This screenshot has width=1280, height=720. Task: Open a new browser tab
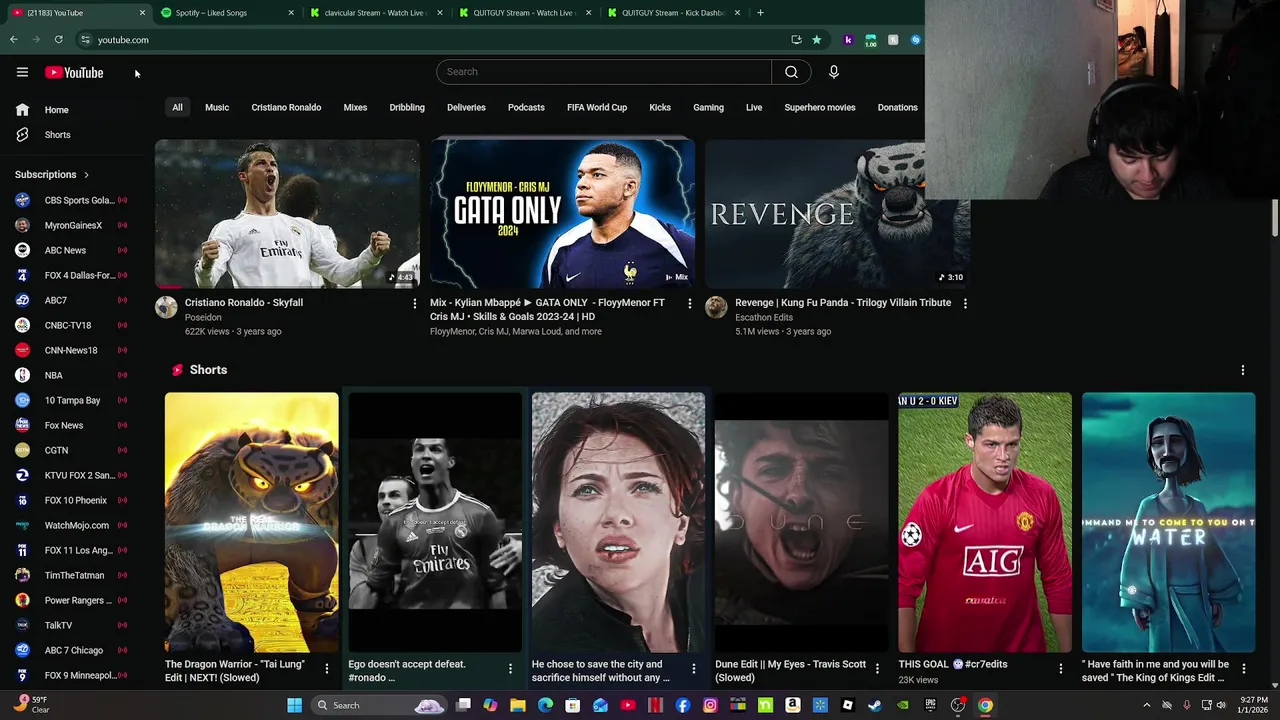[x=760, y=13]
